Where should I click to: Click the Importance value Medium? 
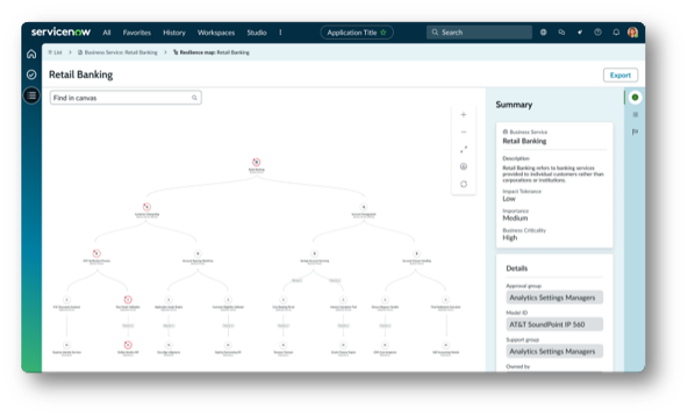point(515,218)
